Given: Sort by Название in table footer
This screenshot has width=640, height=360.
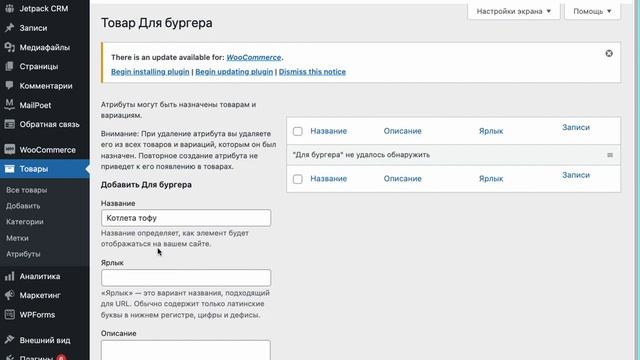Looking at the screenshot, I should pyautogui.click(x=329, y=179).
